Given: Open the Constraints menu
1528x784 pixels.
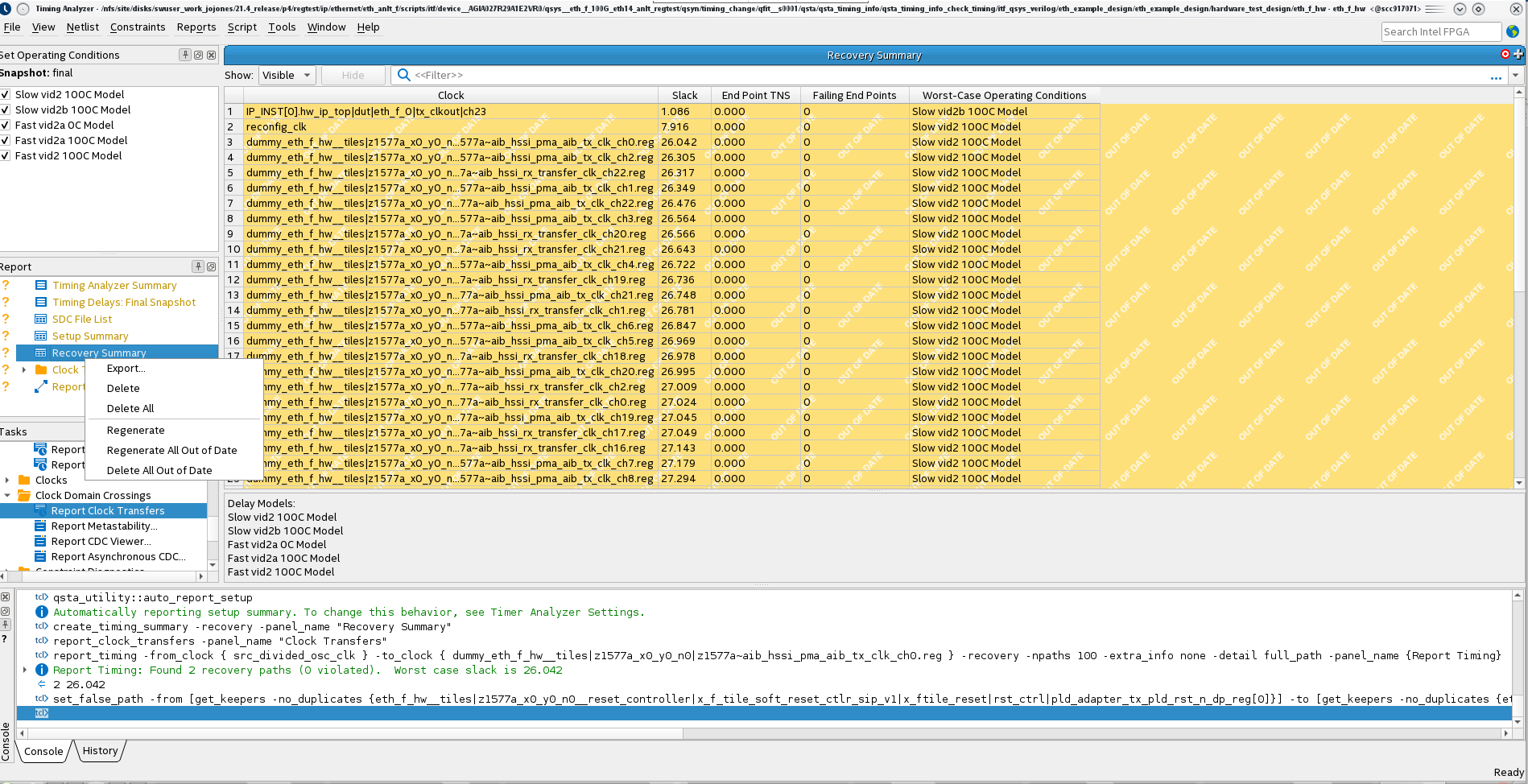Looking at the screenshot, I should pyautogui.click(x=138, y=27).
